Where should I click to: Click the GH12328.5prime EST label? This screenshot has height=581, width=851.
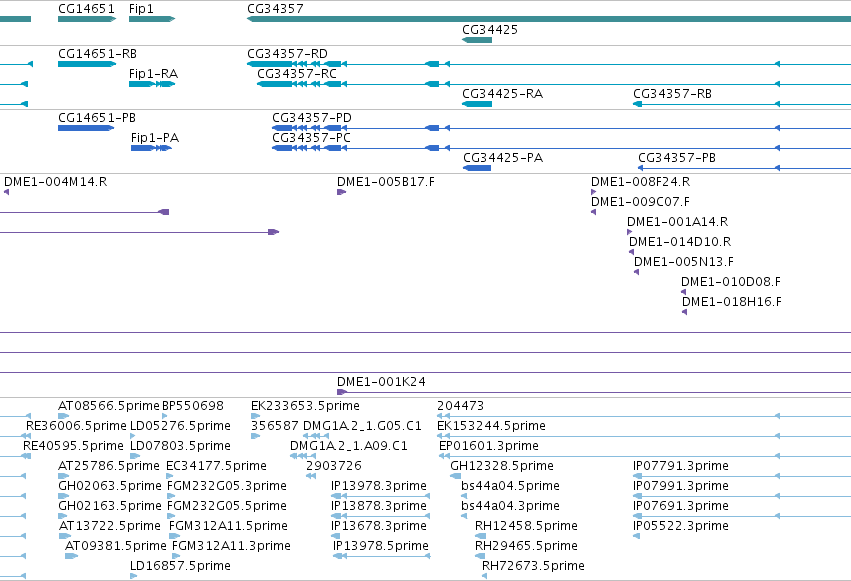[502, 466]
